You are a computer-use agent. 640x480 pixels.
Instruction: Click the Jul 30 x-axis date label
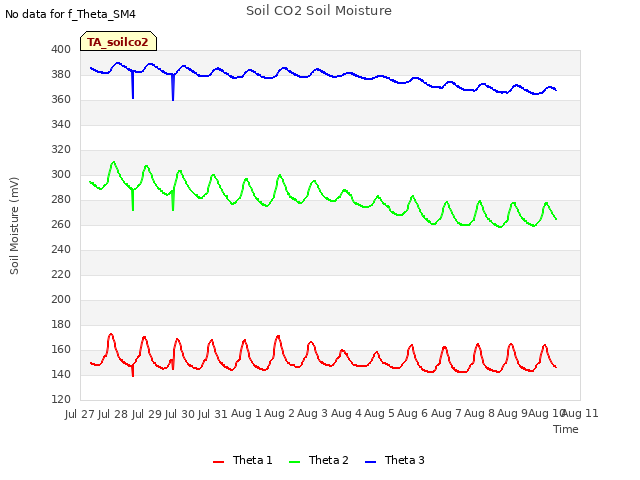[180, 414]
